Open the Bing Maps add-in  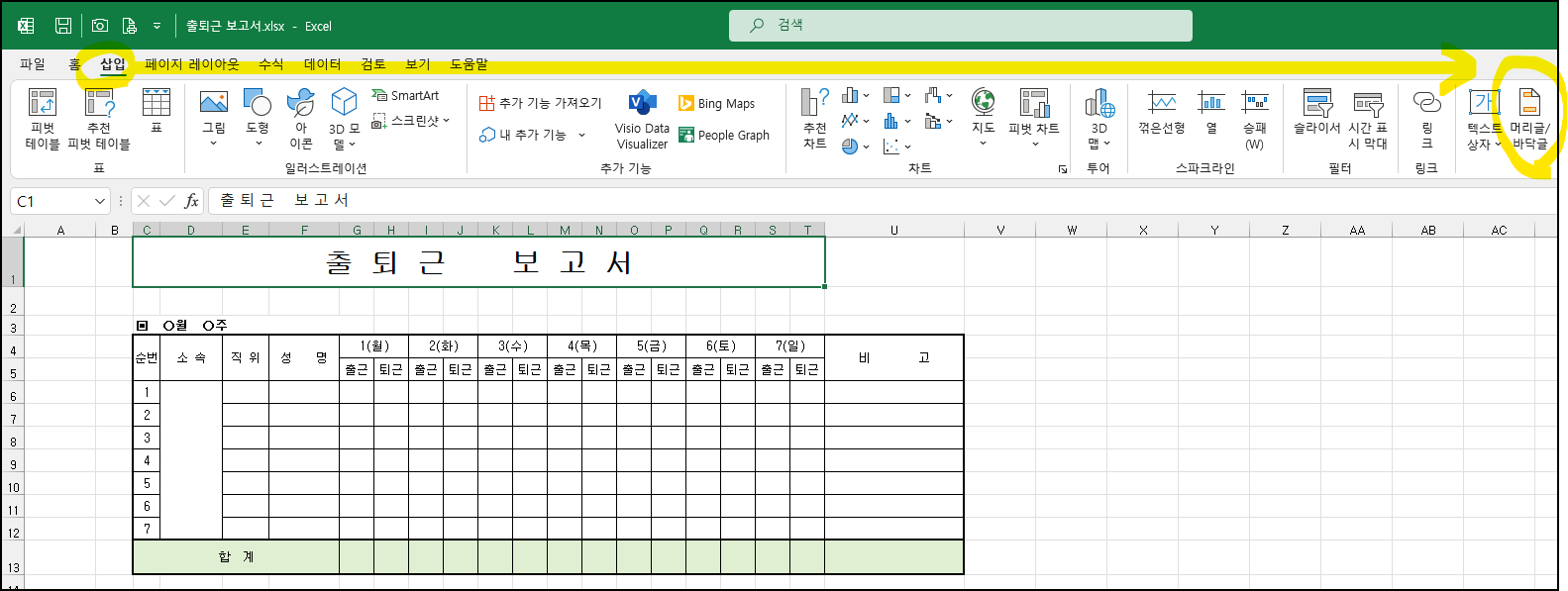pos(716,103)
